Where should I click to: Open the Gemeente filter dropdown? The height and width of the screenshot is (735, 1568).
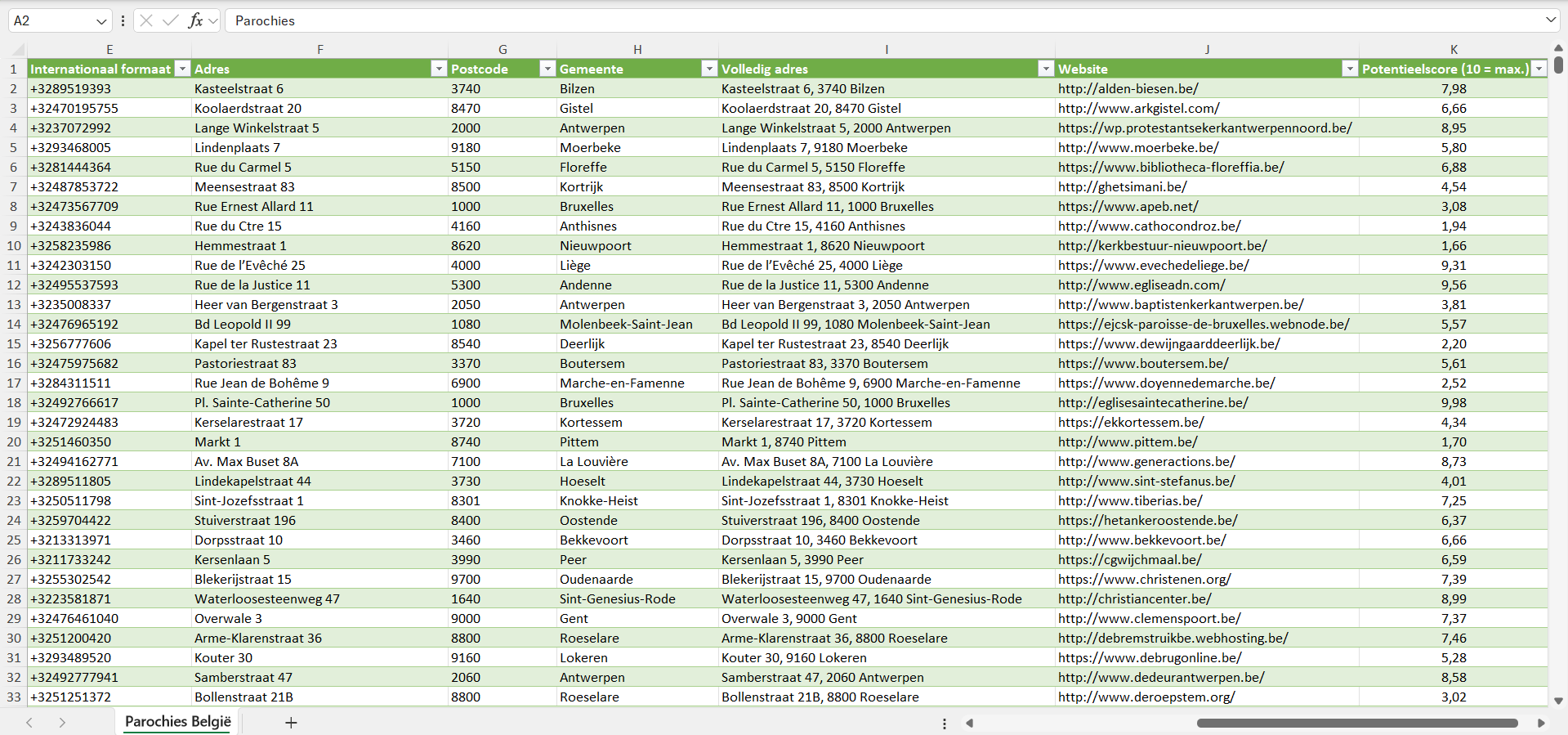pos(709,69)
